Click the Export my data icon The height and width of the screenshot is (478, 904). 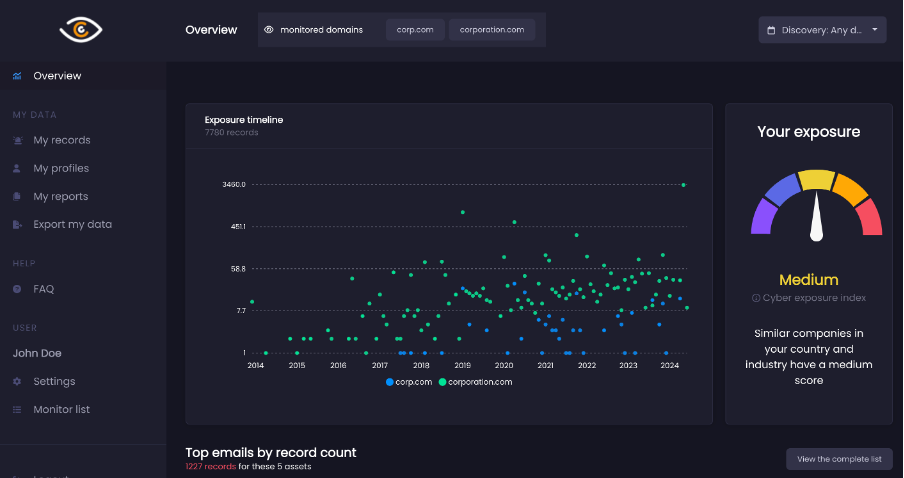tap(17, 224)
